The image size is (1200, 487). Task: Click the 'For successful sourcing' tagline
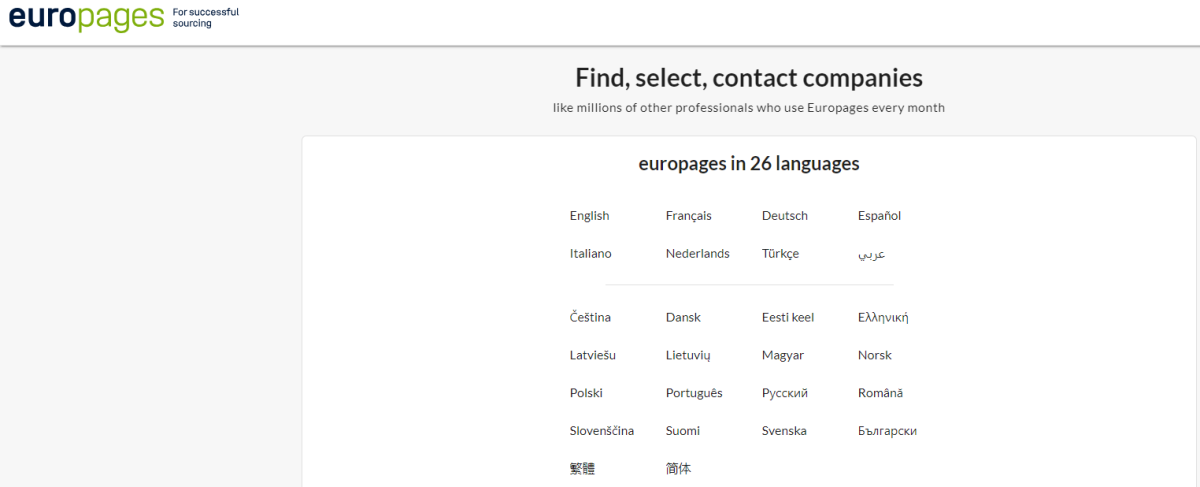[x=206, y=17]
